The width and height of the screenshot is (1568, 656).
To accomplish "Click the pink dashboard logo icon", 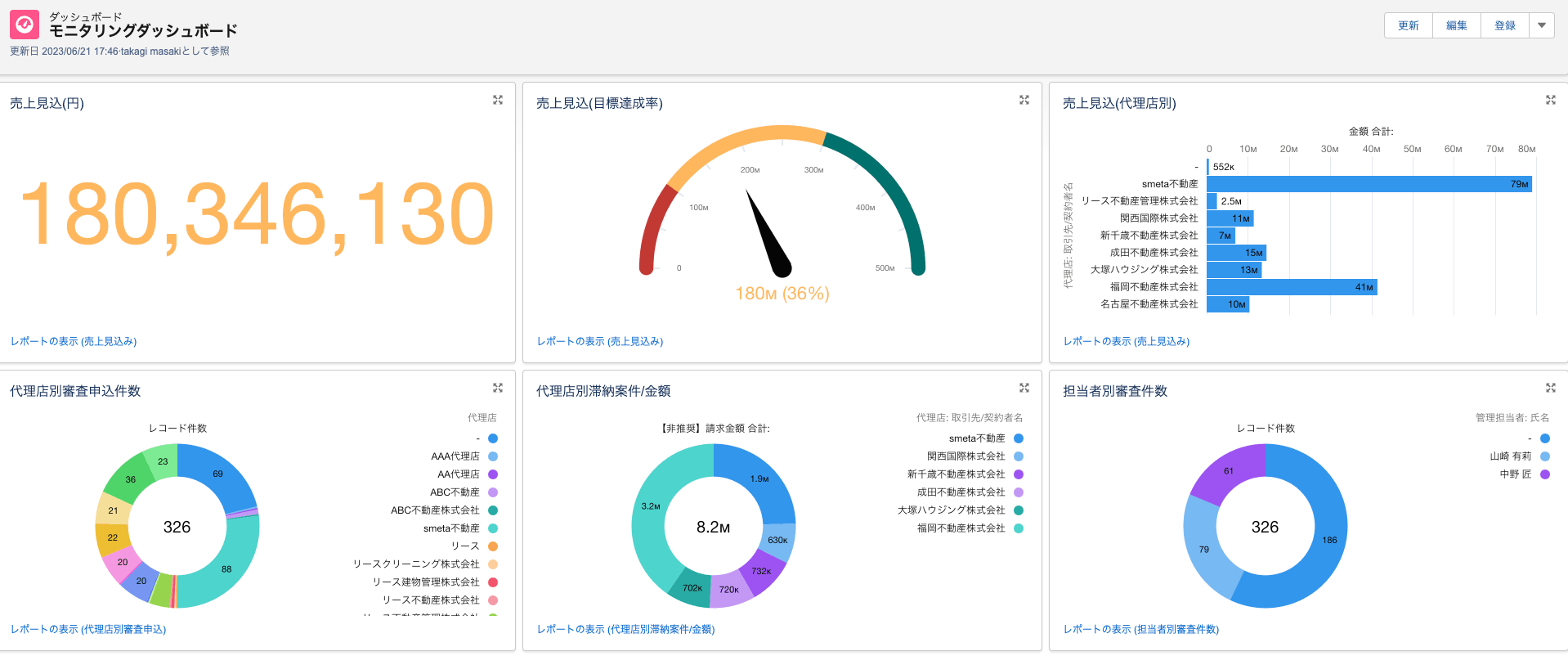I will (x=25, y=25).
